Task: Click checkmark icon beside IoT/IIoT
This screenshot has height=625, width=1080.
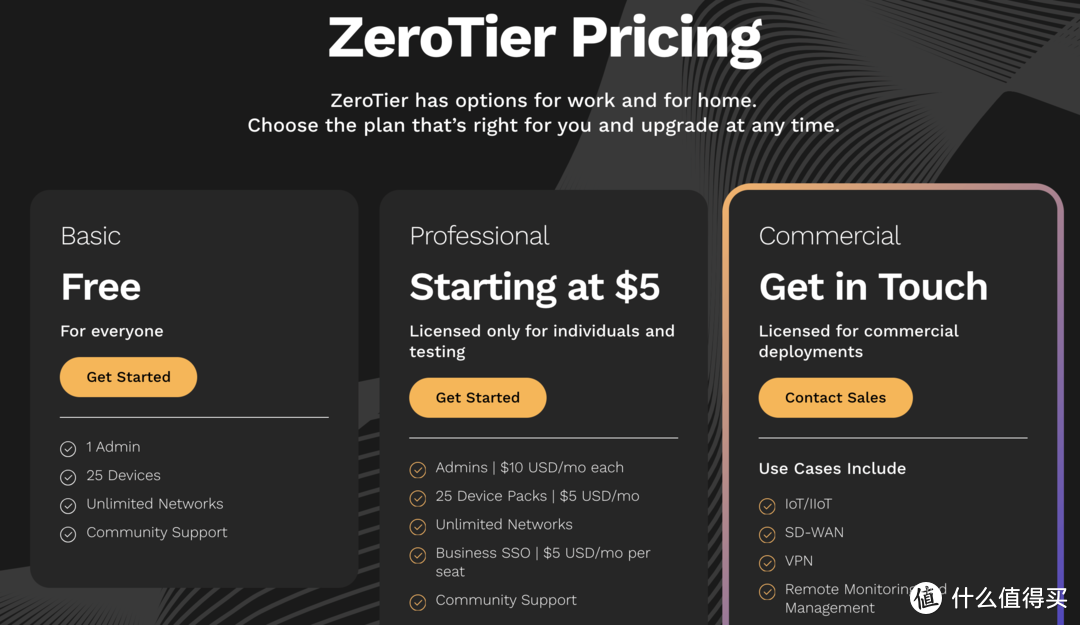Action: click(767, 506)
